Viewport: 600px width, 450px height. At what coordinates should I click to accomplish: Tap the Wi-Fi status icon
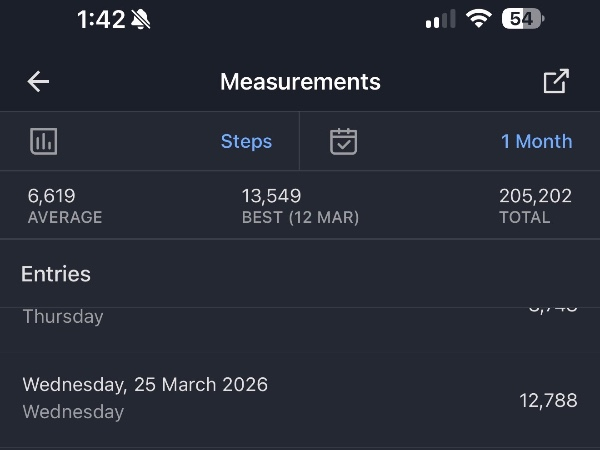pyautogui.click(x=479, y=19)
